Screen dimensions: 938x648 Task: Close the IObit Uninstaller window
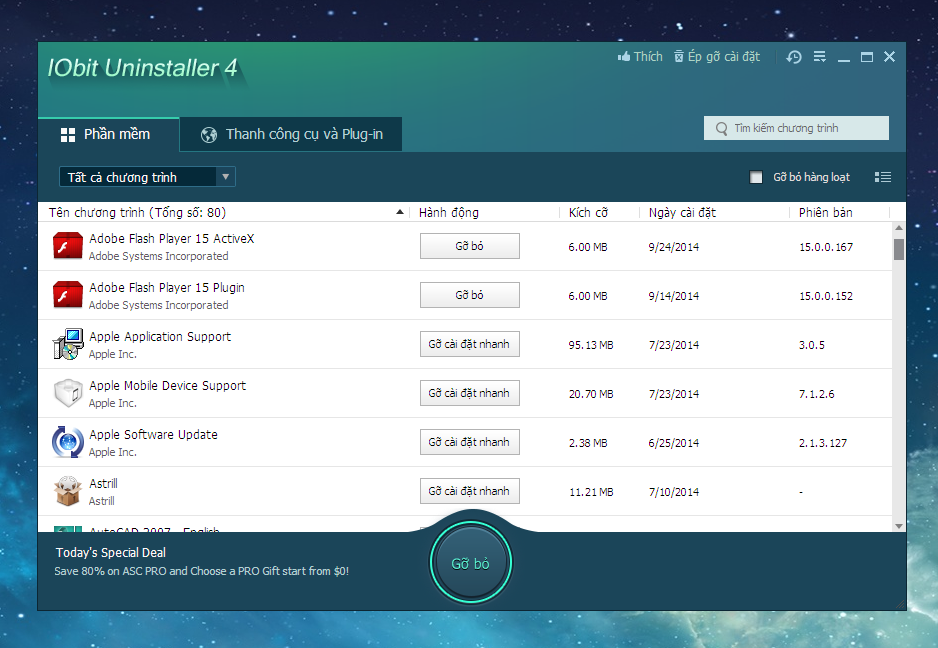click(x=890, y=56)
